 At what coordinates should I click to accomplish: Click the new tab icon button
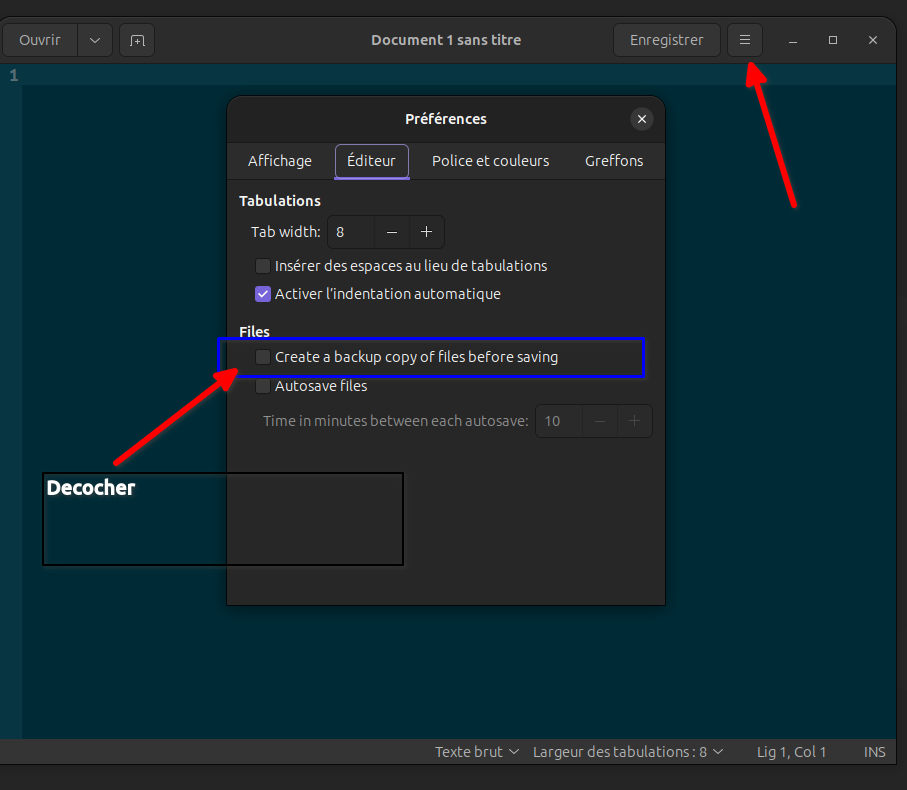click(x=137, y=40)
